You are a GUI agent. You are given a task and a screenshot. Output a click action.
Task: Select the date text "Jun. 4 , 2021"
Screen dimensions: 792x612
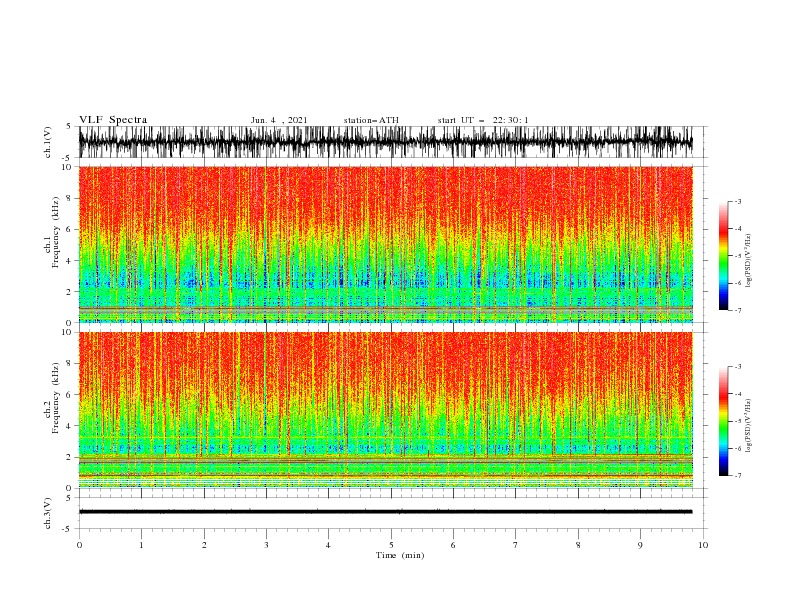[279, 120]
